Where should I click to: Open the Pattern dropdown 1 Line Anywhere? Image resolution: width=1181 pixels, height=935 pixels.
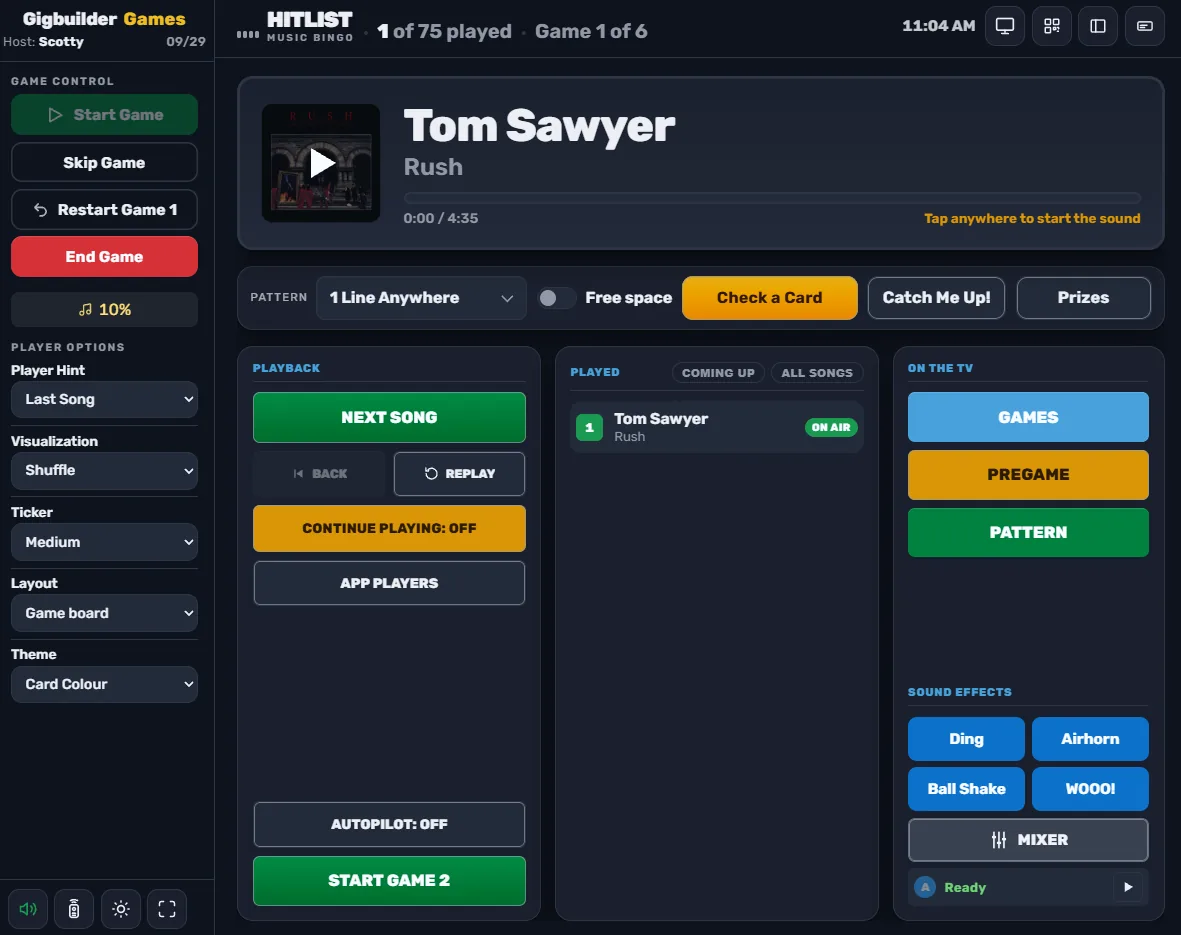421,298
